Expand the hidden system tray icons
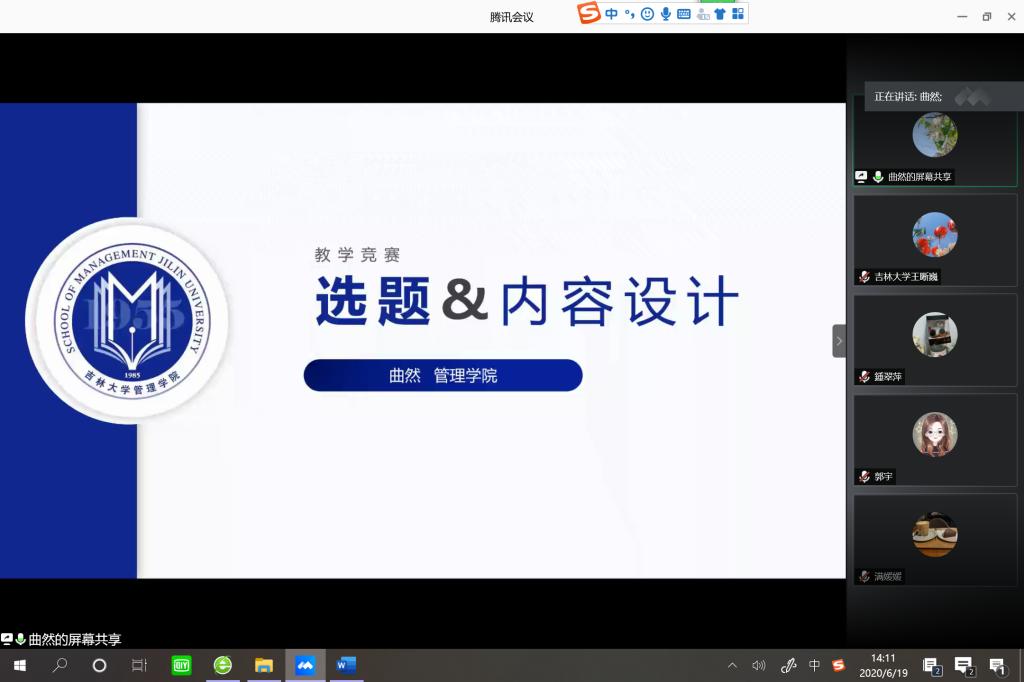The image size is (1024, 682). click(x=732, y=665)
